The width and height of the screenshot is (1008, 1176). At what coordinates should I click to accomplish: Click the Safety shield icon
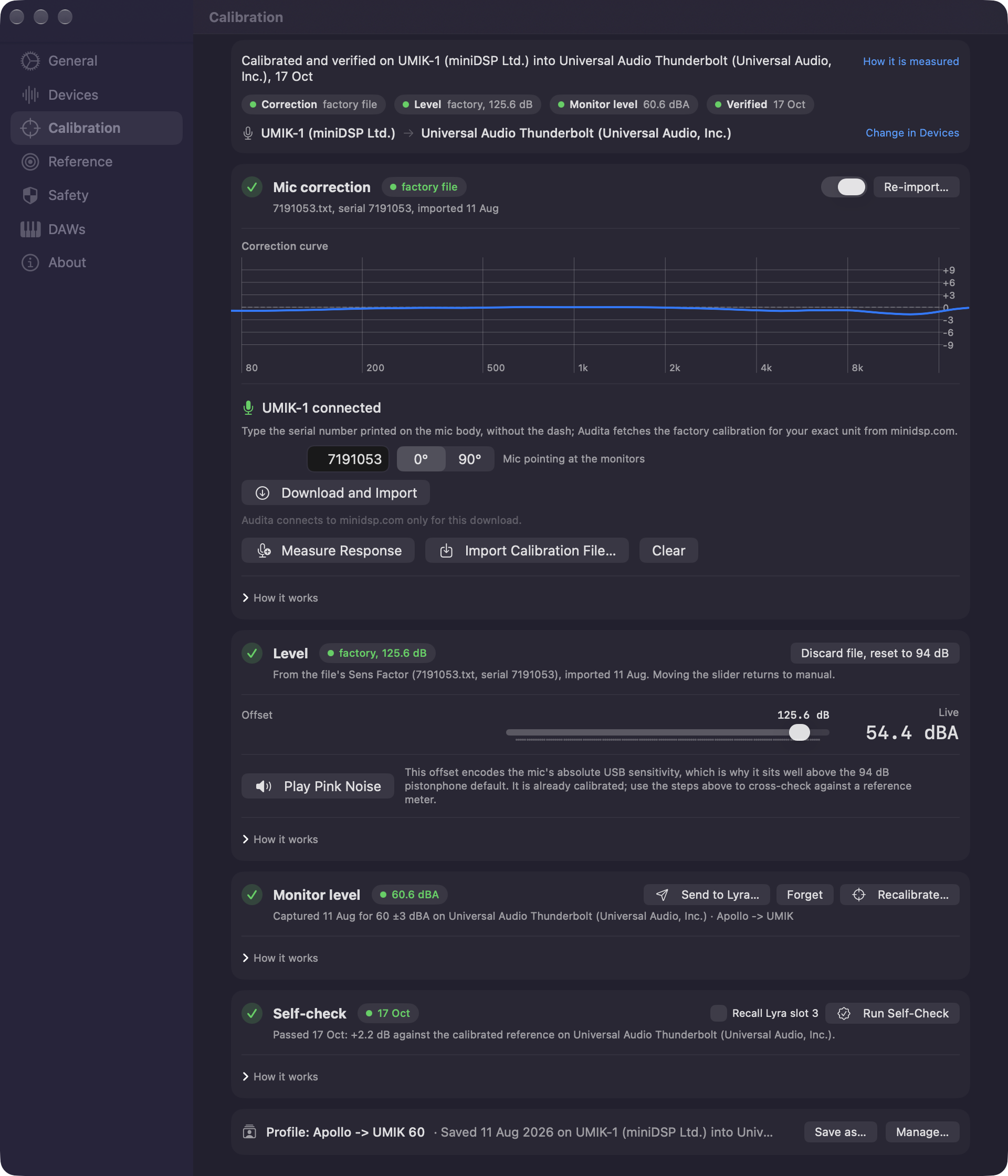point(30,195)
